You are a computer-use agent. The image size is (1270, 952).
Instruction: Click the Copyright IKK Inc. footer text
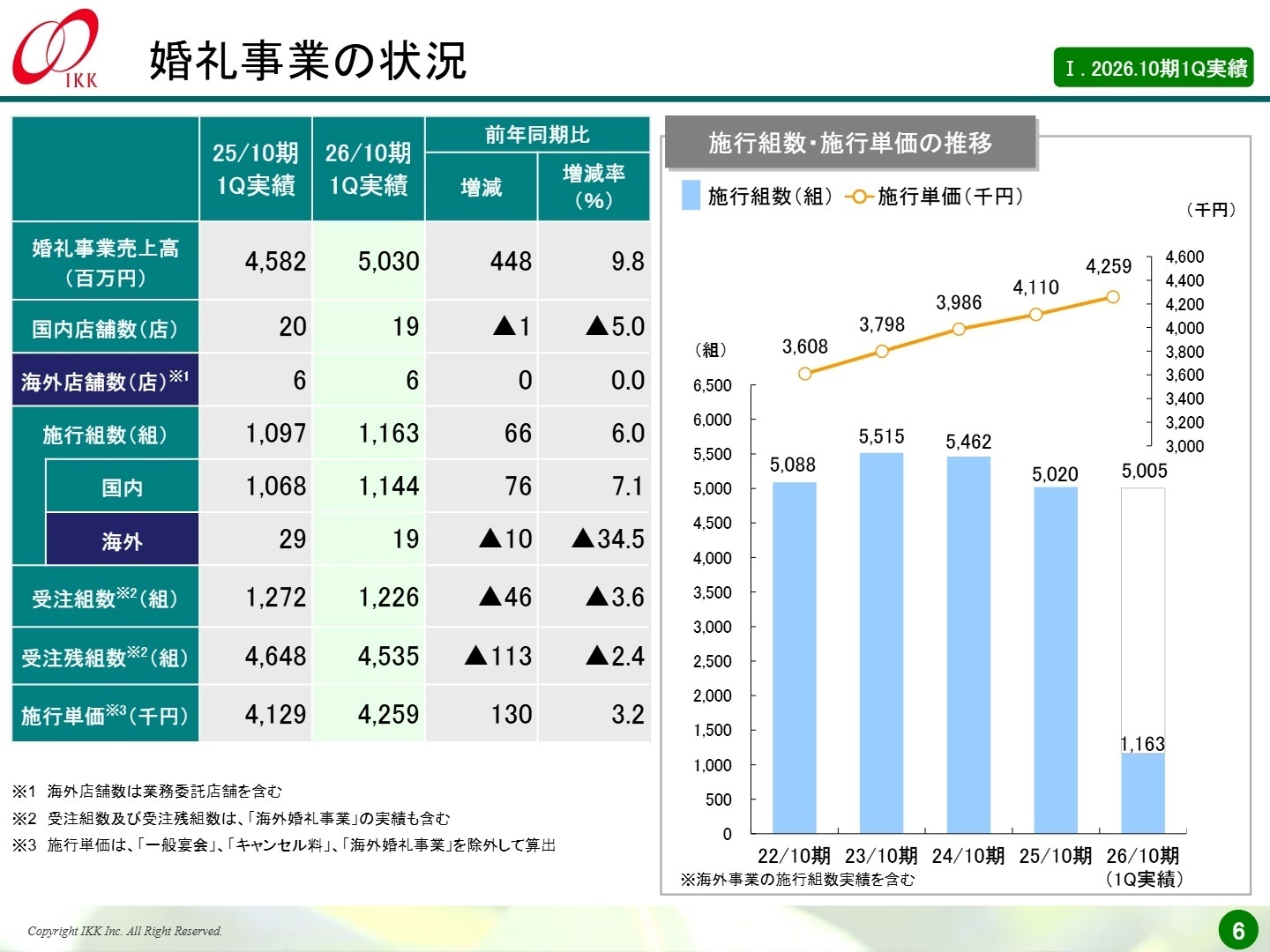tap(123, 930)
